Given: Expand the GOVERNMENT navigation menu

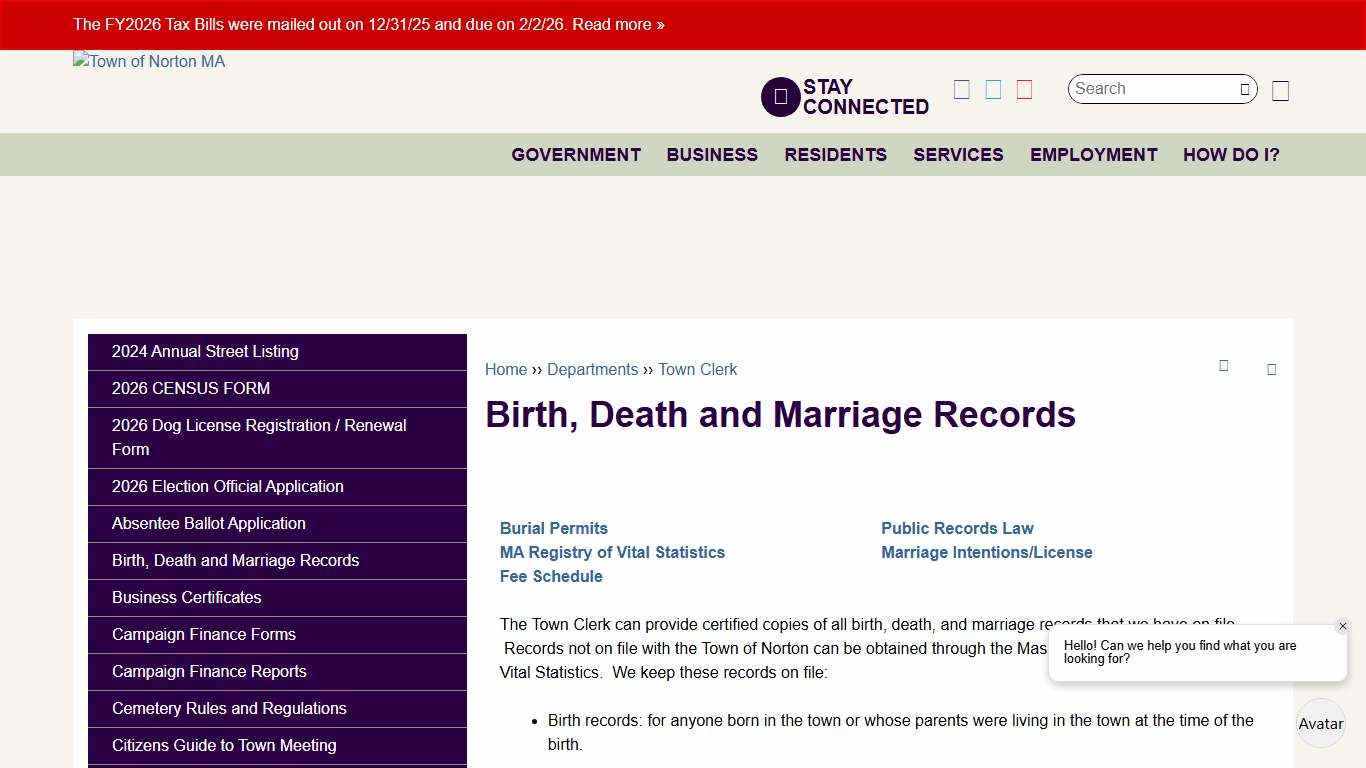Looking at the screenshot, I should pos(576,155).
